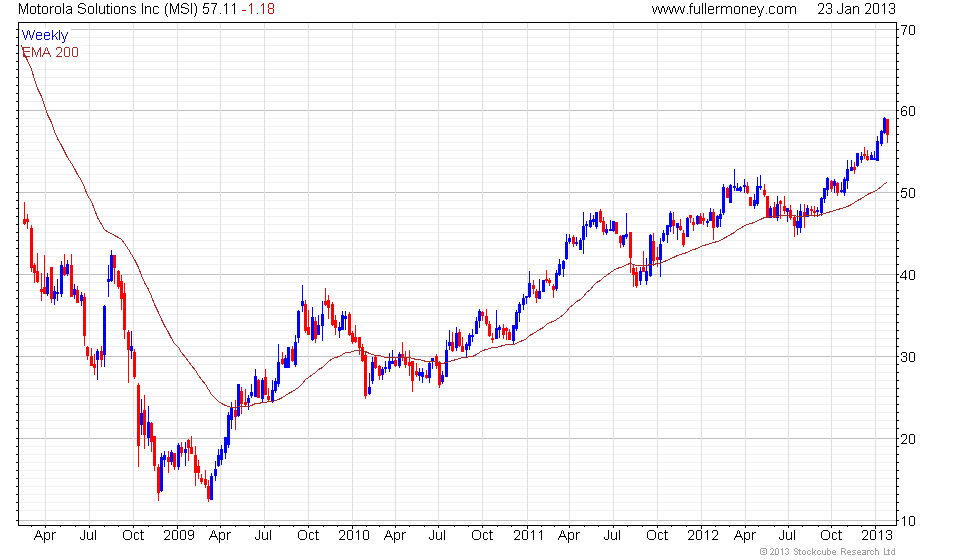
Task: Click the y-axis label 20
Action: (908, 439)
